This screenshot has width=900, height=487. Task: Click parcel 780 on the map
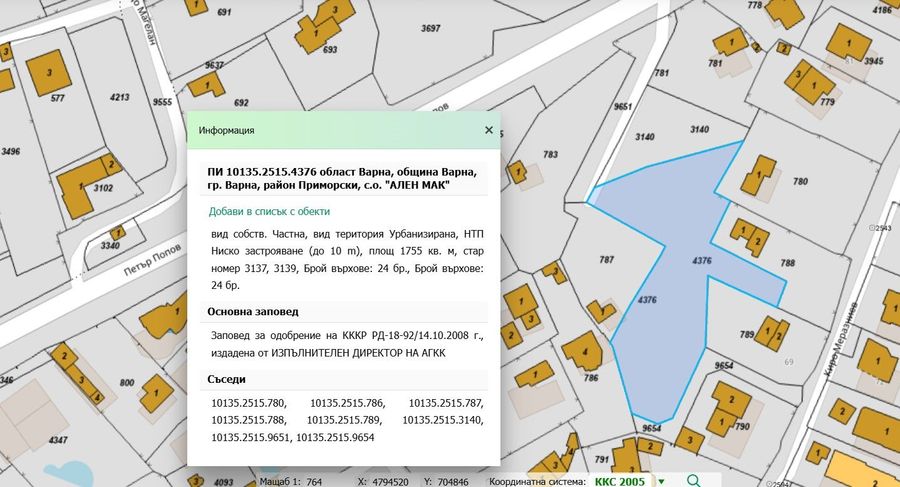[800, 181]
